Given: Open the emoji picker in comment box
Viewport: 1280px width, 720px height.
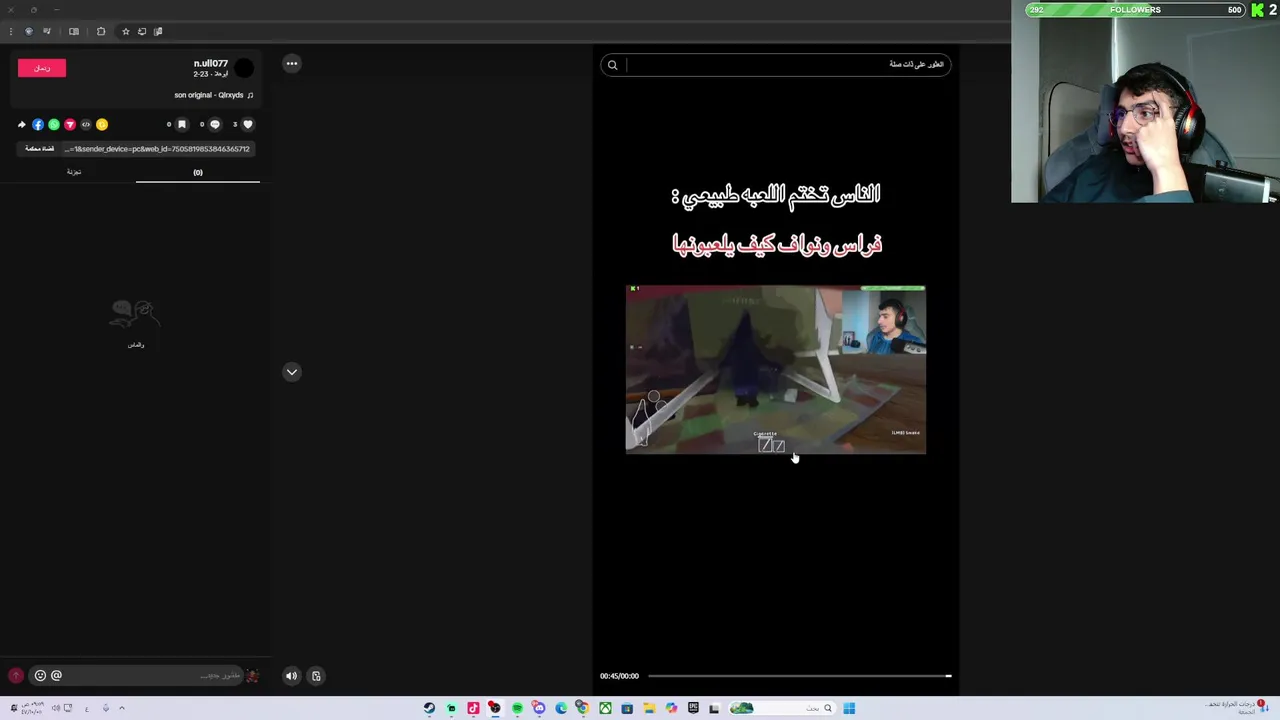Looking at the screenshot, I should coord(40,676).
